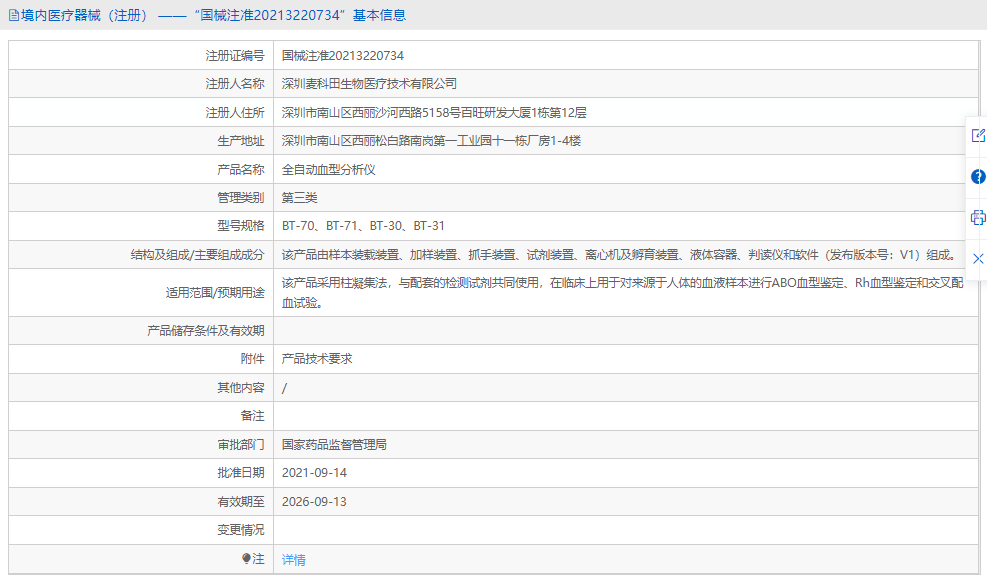987x583 pixels.
Task: Click model specs BT-70、BT-71、BT-30、BT-31
Action: click(x=363, y=225)
